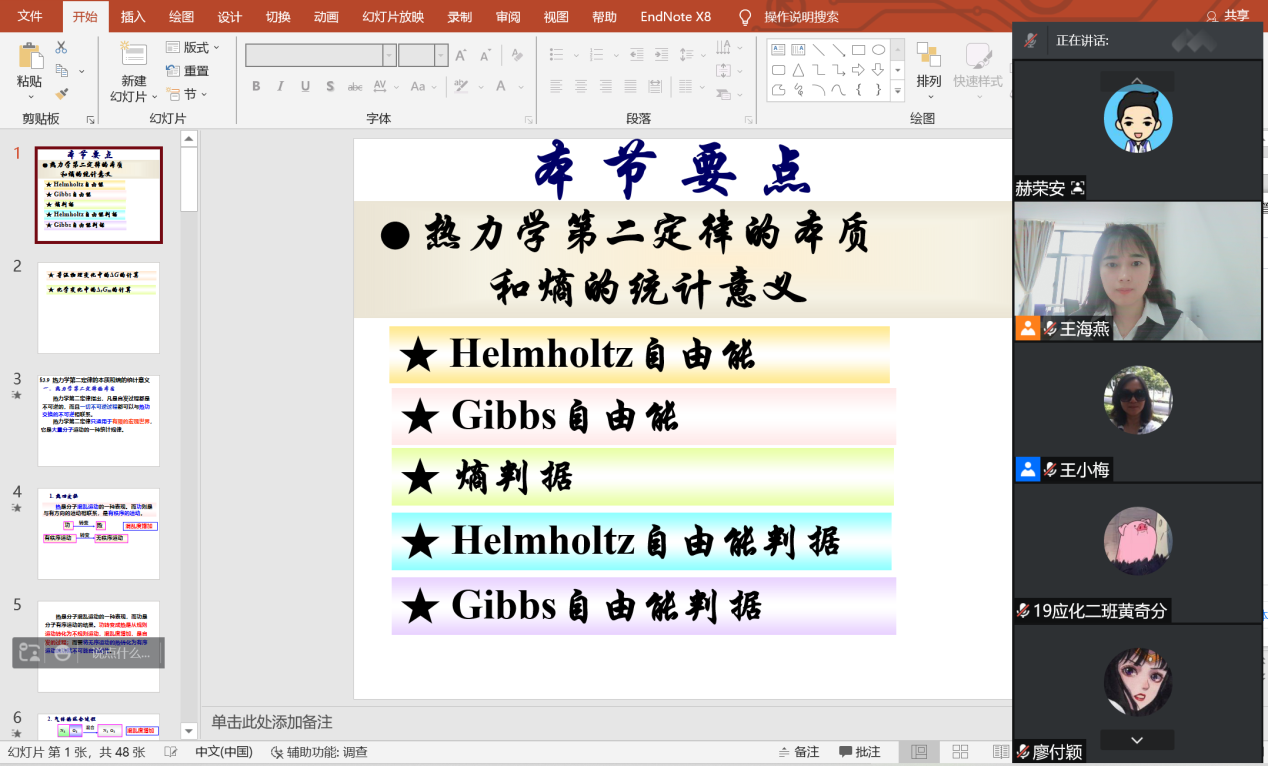Screen dimensions: 1268x766
Task: Select slide 3 thumbnail in panel
Action: (x=98, y=420)
